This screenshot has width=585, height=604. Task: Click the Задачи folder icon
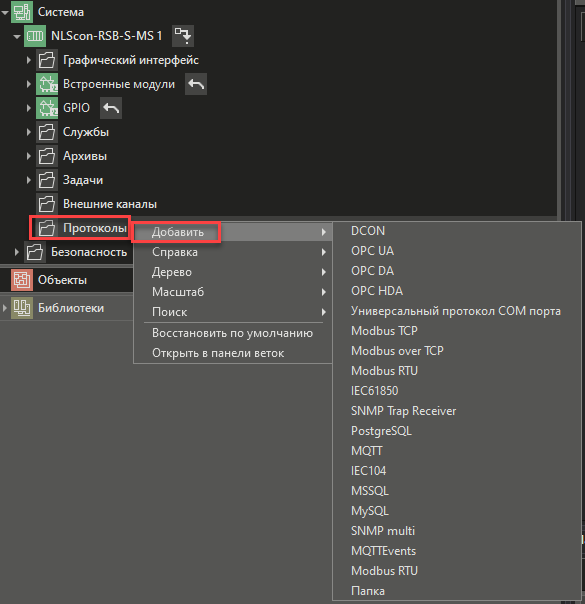click(47, 180)
